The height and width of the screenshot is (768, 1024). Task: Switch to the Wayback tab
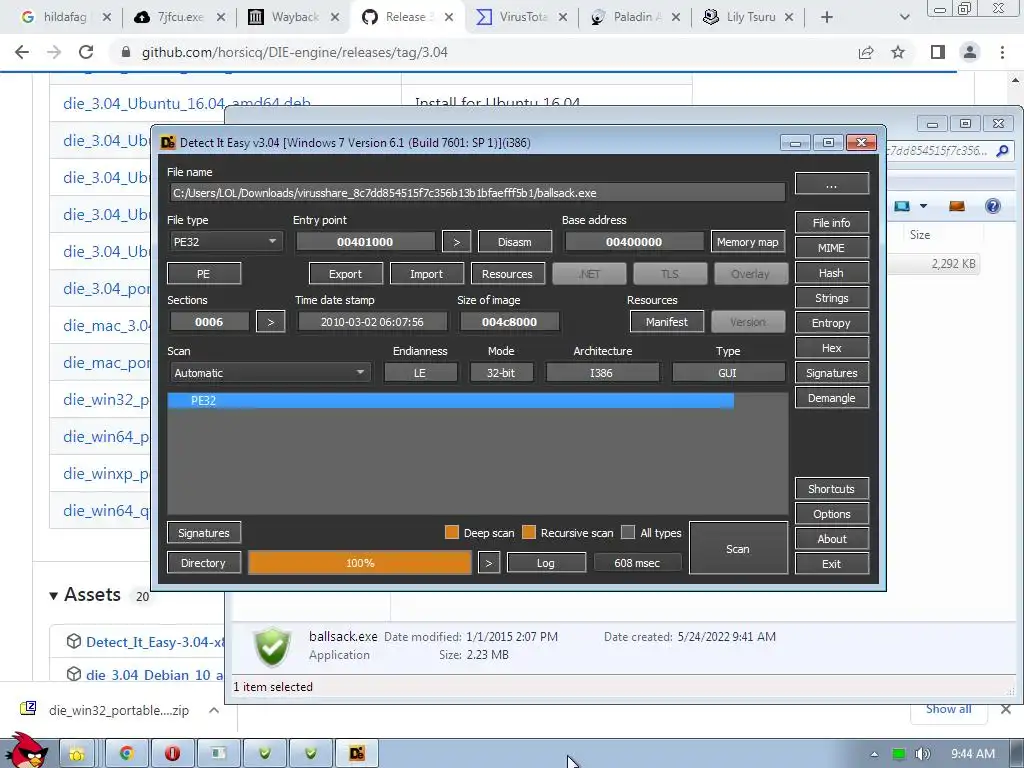pyautogui.click(x=295, y=17)
